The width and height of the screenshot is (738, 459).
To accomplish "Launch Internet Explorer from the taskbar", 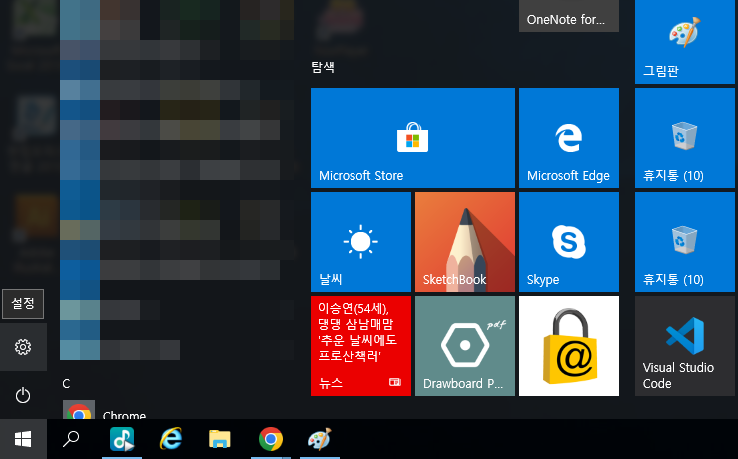I will tap(171, 439).
